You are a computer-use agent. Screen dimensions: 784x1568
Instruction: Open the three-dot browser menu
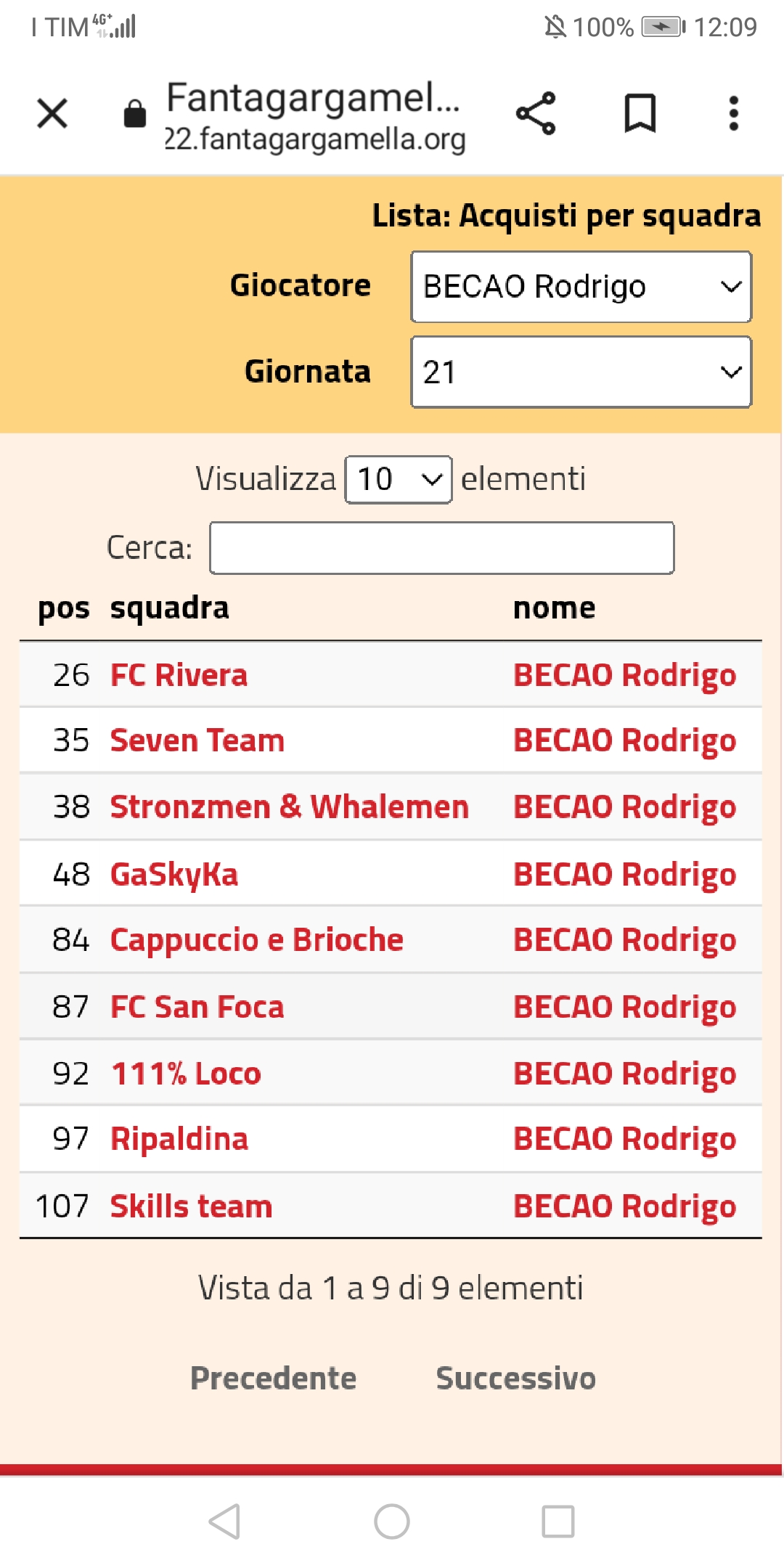[734, 114]
